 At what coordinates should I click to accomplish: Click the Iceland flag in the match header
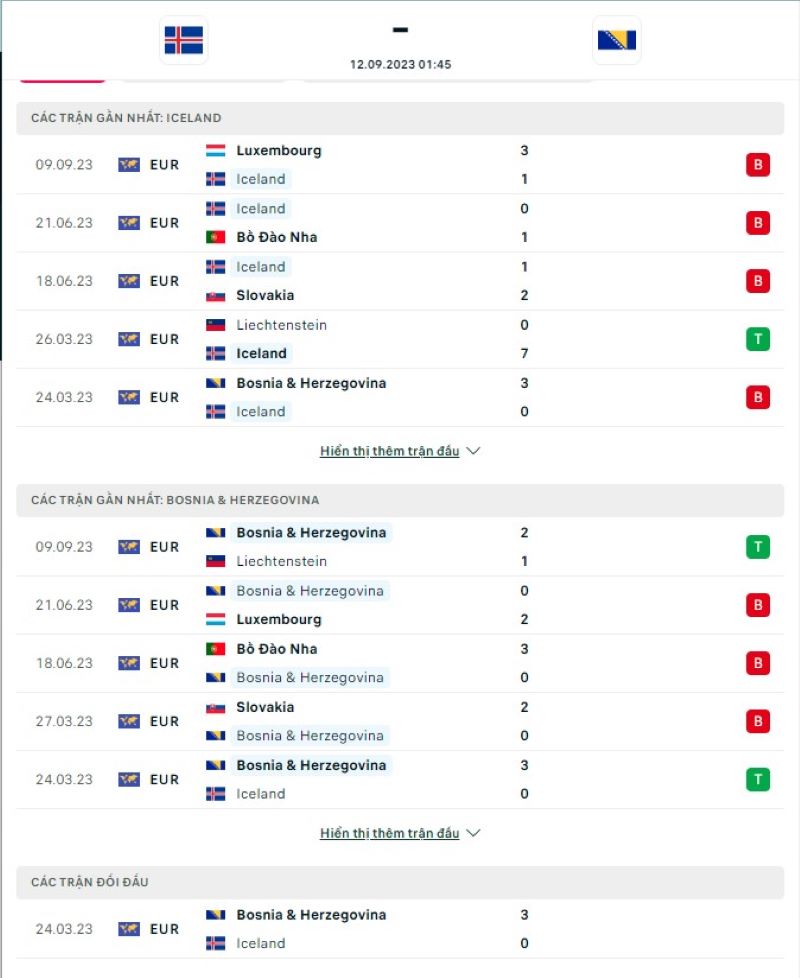pyautogui.click(x=183, y=40)
